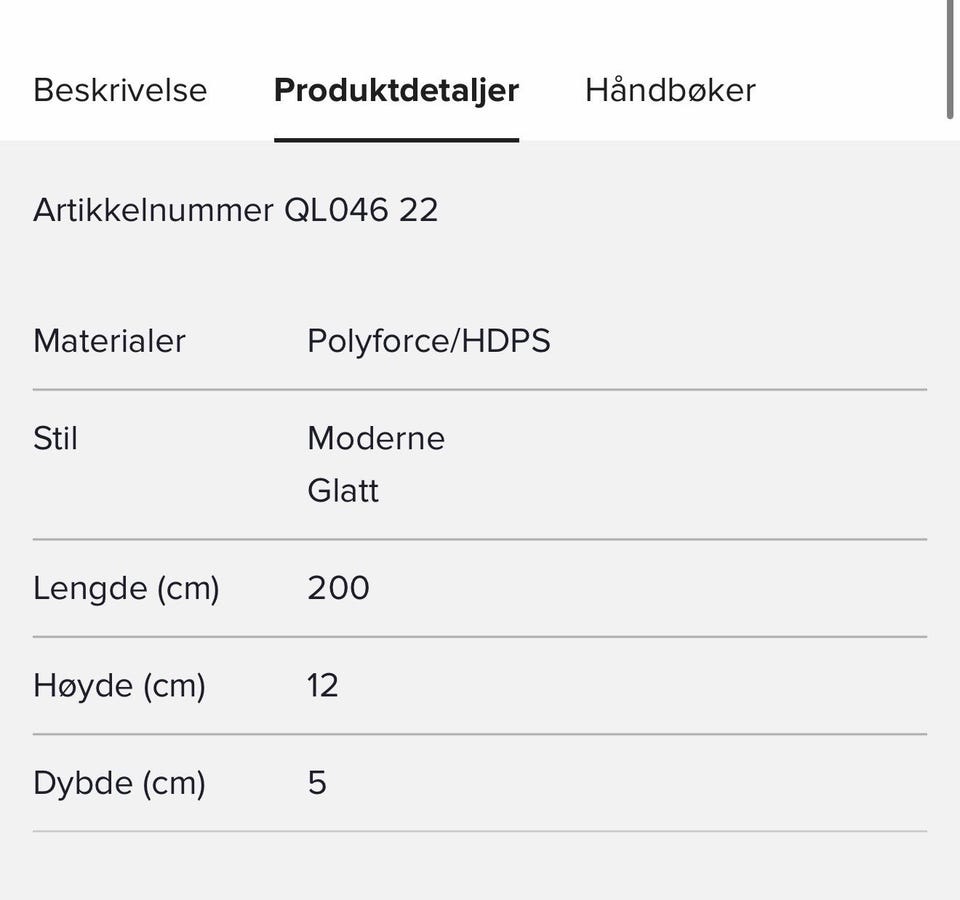Click the divider line below Materialer row

tap(480, 389)
